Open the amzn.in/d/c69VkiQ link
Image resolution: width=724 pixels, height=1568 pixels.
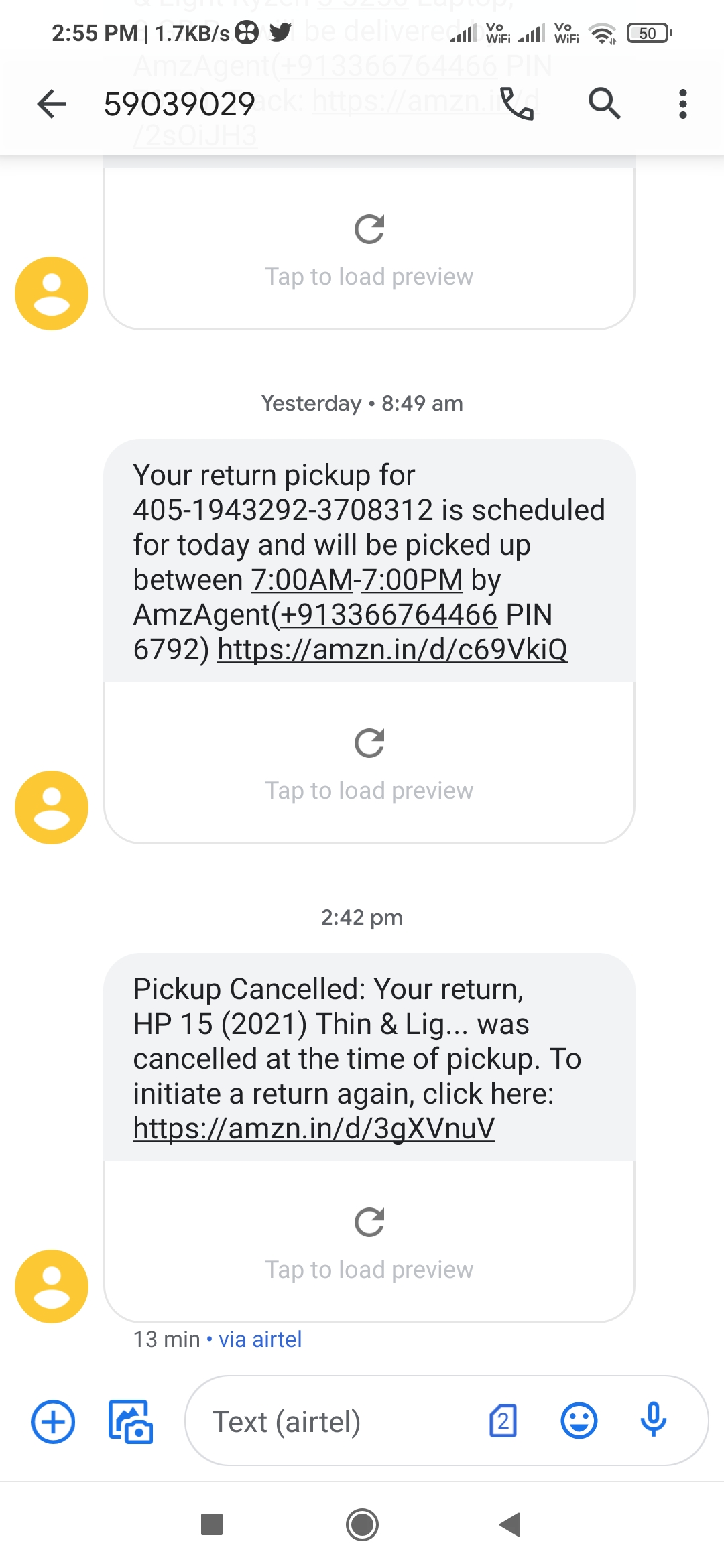tap(392, 649)
